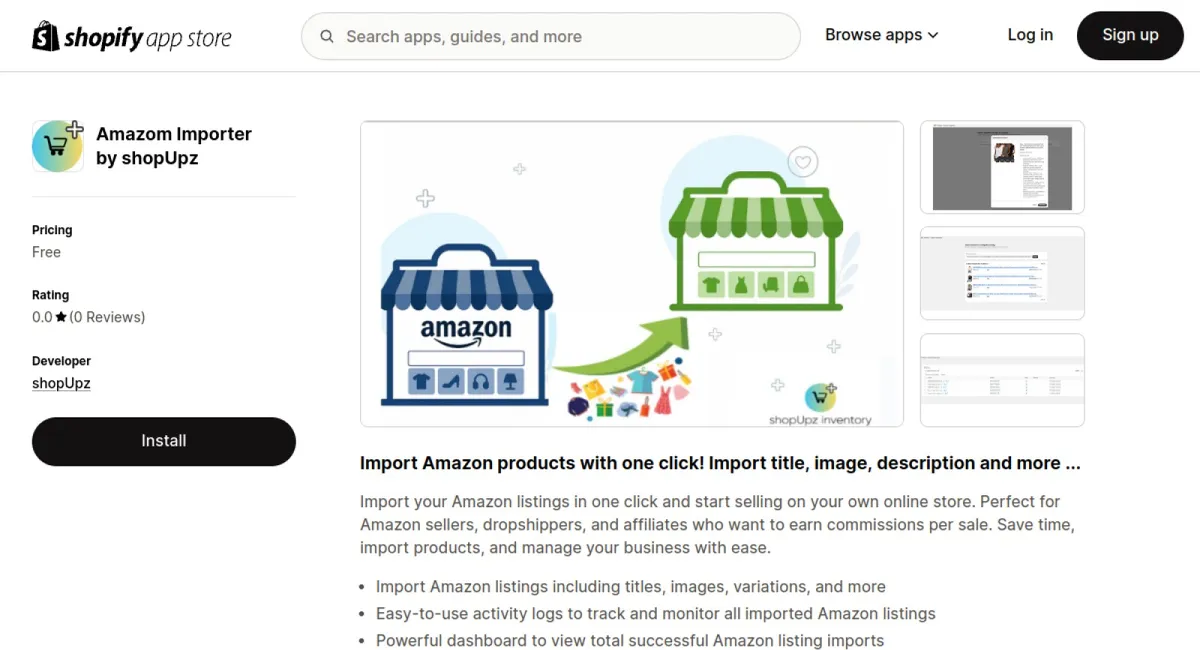Viewport: 1200px width, 650px height.
Task: Open the third screenshot thumbnail
Action: pyautogui.click(x=1002, y=380)
